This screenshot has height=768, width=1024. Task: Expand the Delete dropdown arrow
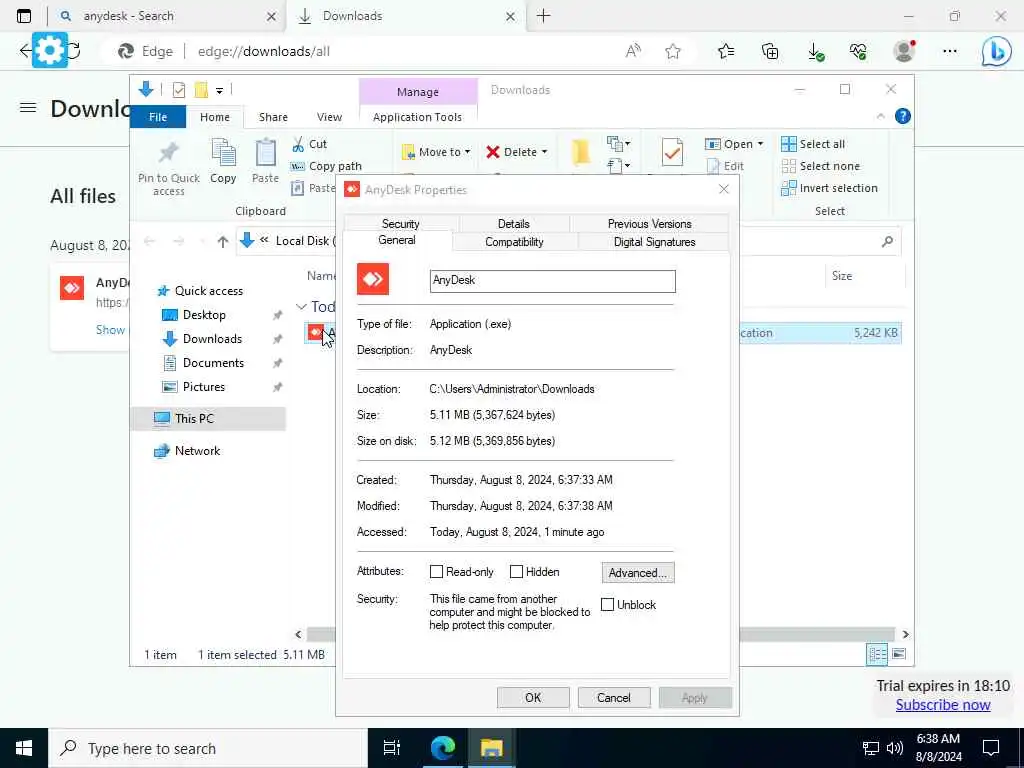click(545, 152)
